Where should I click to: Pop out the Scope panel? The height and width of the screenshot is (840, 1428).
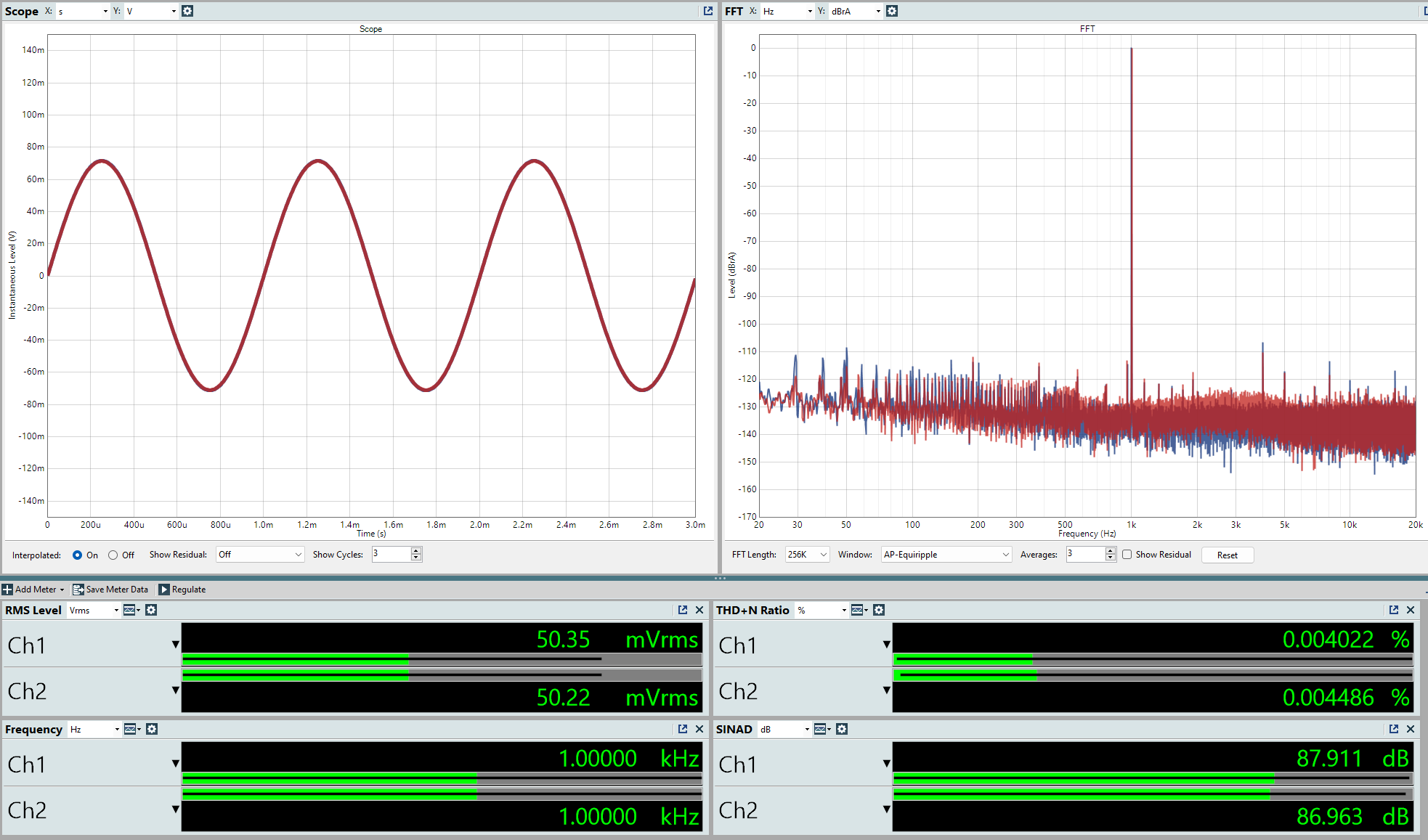point(708,11)
